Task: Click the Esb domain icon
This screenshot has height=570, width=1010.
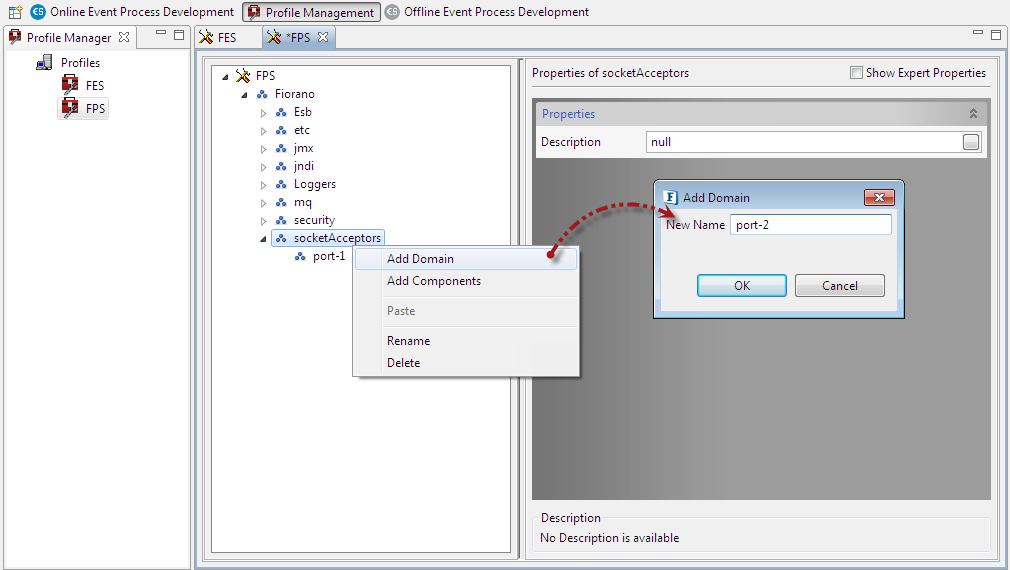Action: [x=281, y=112]
